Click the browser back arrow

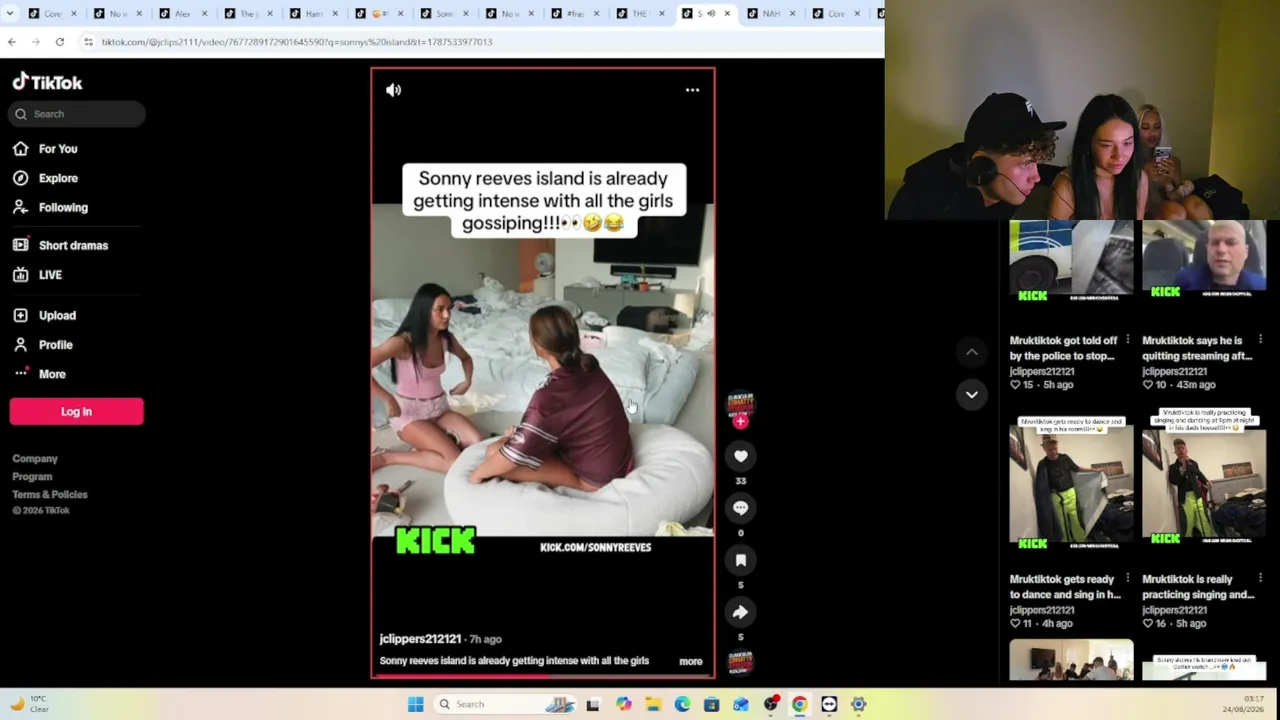pyautogui.click(x=12, y=42)
